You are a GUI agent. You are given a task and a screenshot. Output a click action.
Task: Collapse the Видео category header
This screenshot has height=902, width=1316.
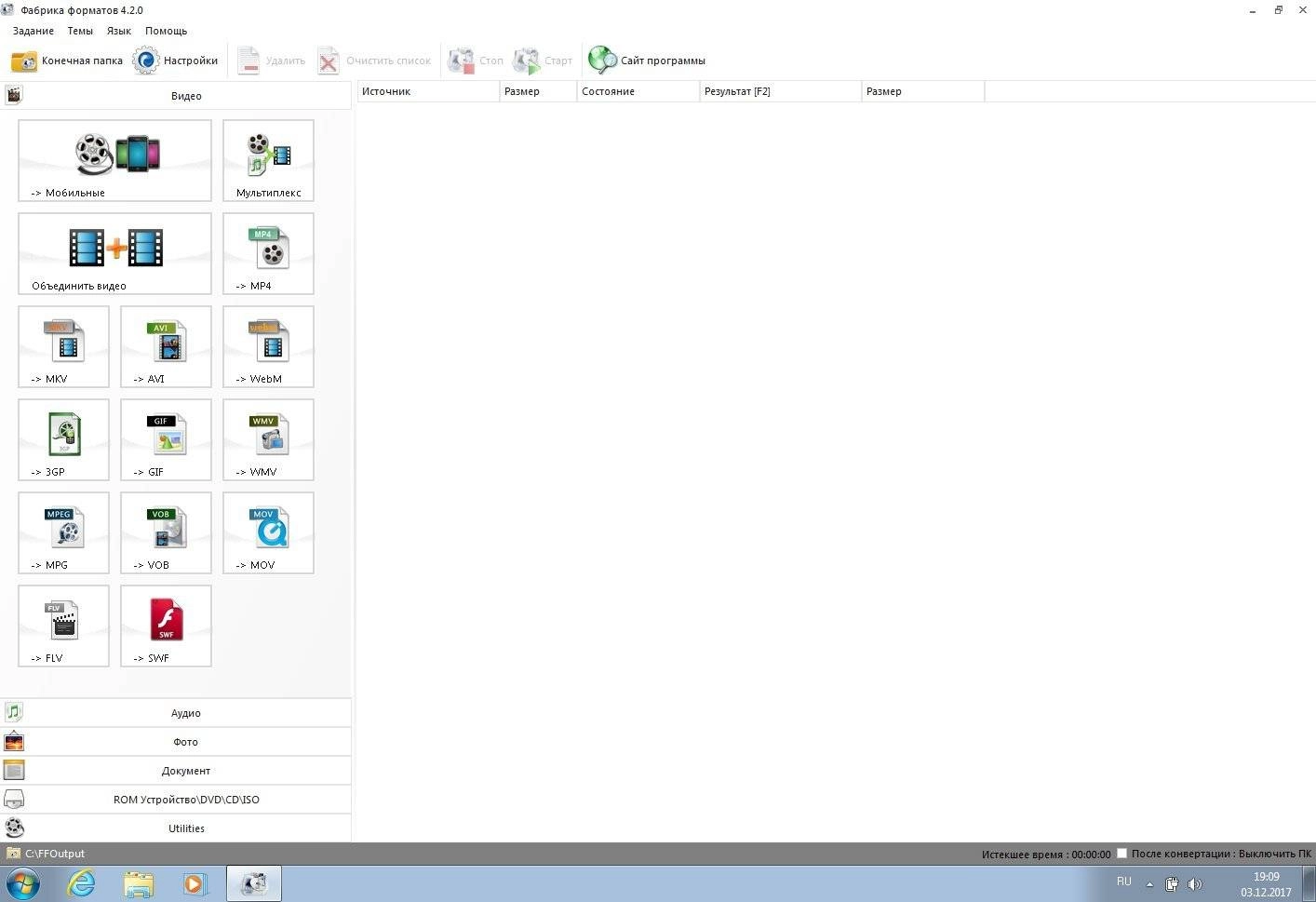pyautogui.click(x=176, y=95)
